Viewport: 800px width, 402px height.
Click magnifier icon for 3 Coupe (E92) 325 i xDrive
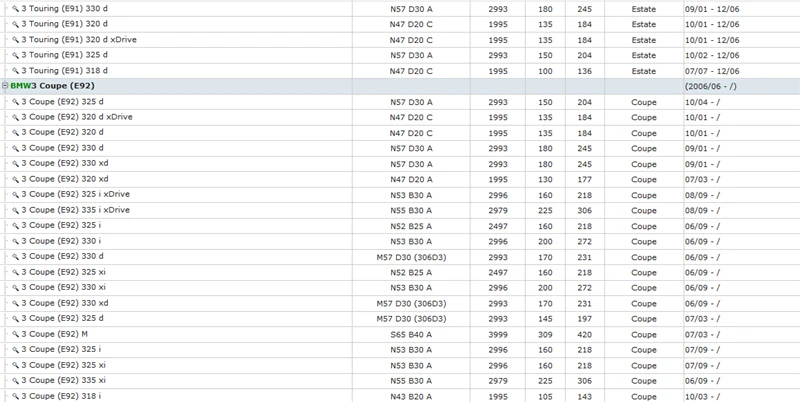tap(15, 194)
